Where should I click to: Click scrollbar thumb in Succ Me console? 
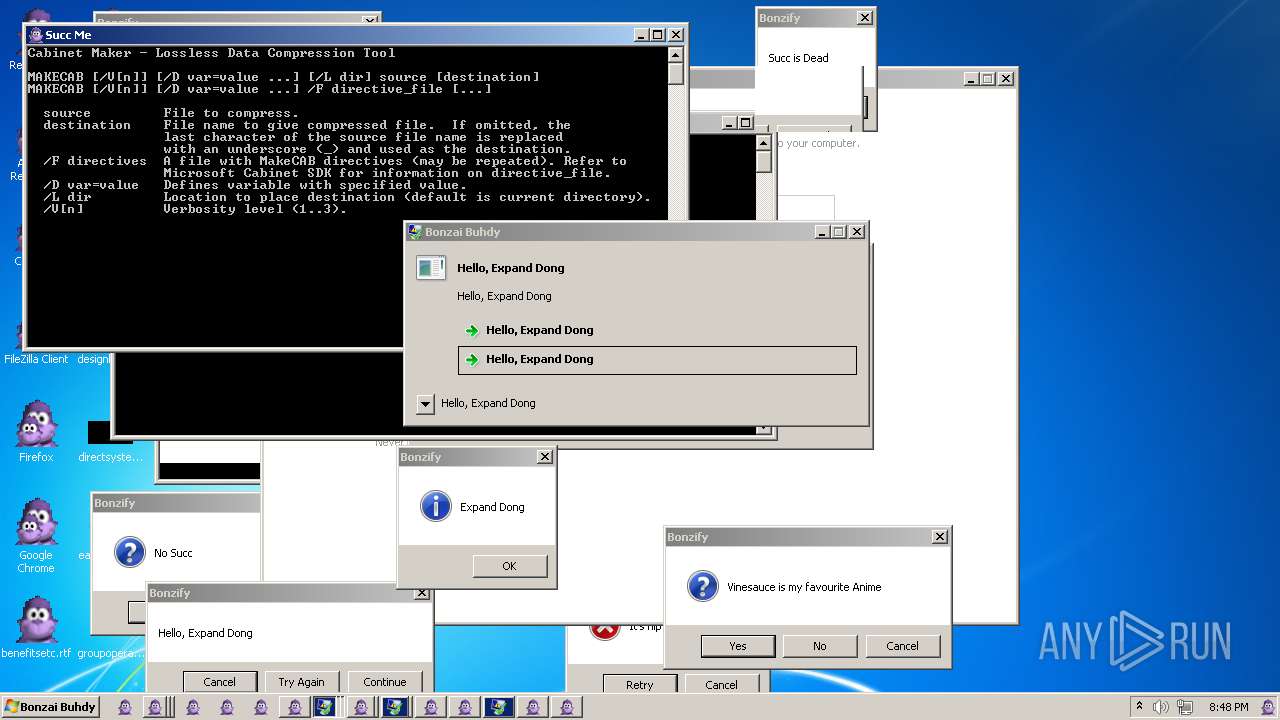pos(676,74)
